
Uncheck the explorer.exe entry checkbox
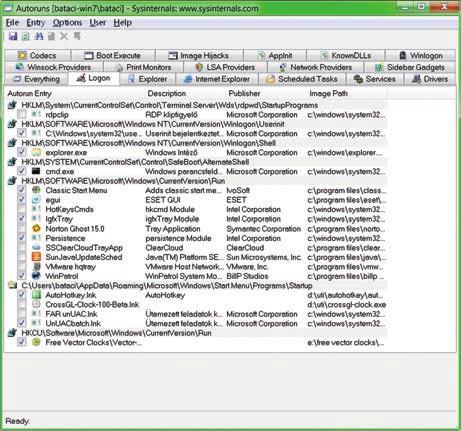(x=22, y=152)
